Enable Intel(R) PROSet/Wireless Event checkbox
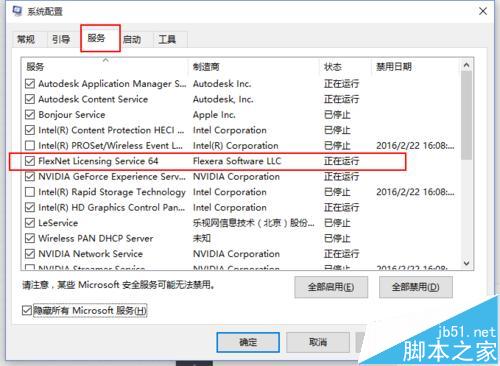The height and width of the screenshot is (366, 500). point(30,145)
